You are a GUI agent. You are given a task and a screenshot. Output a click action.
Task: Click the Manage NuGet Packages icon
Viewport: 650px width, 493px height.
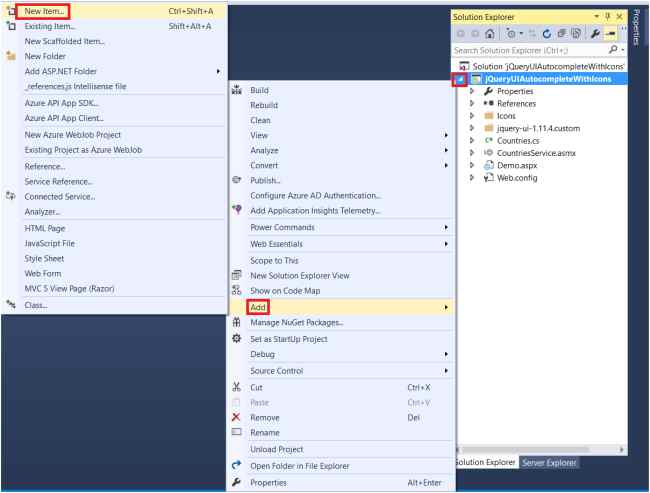[237, 322]
